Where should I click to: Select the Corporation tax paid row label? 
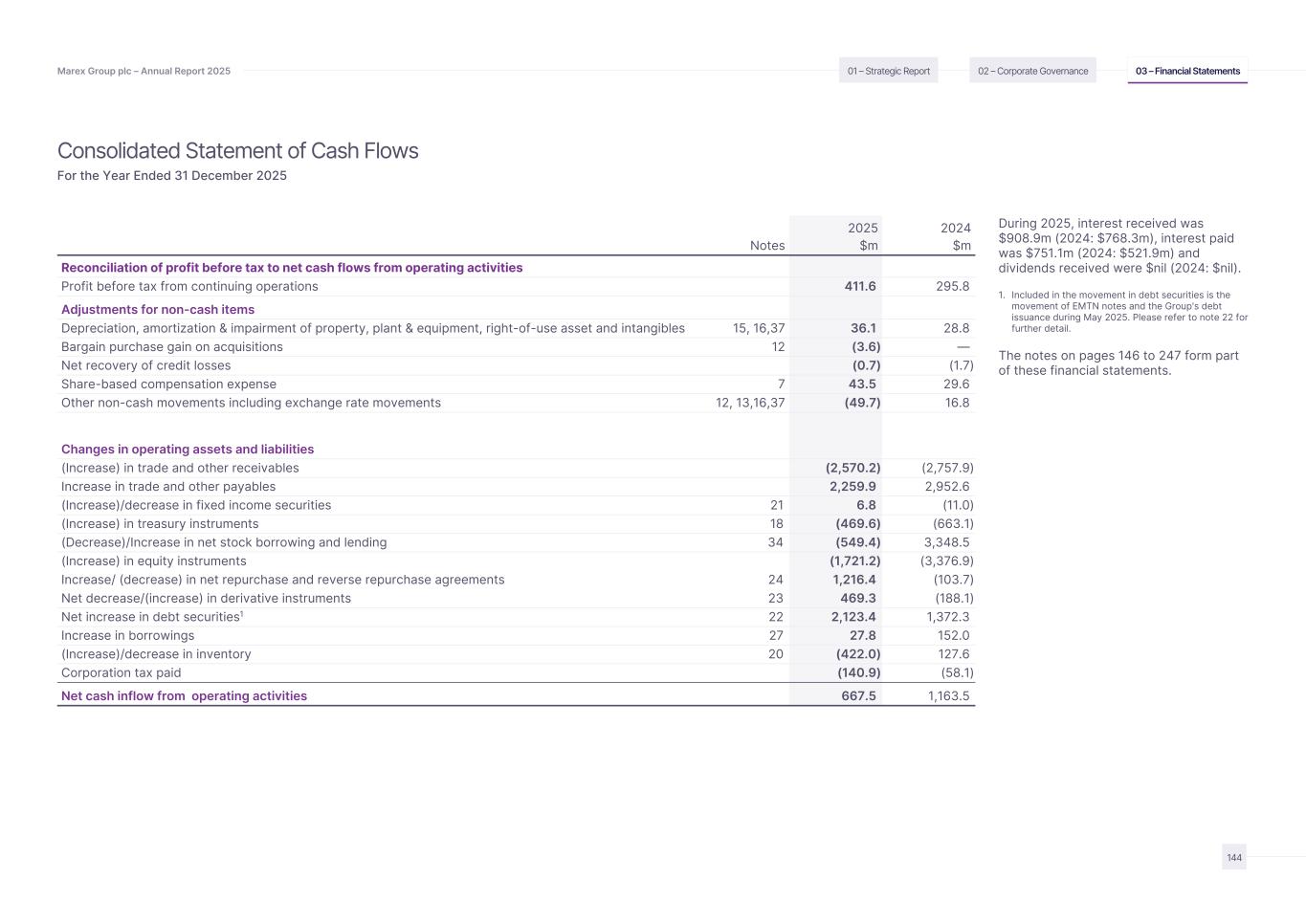121,673
